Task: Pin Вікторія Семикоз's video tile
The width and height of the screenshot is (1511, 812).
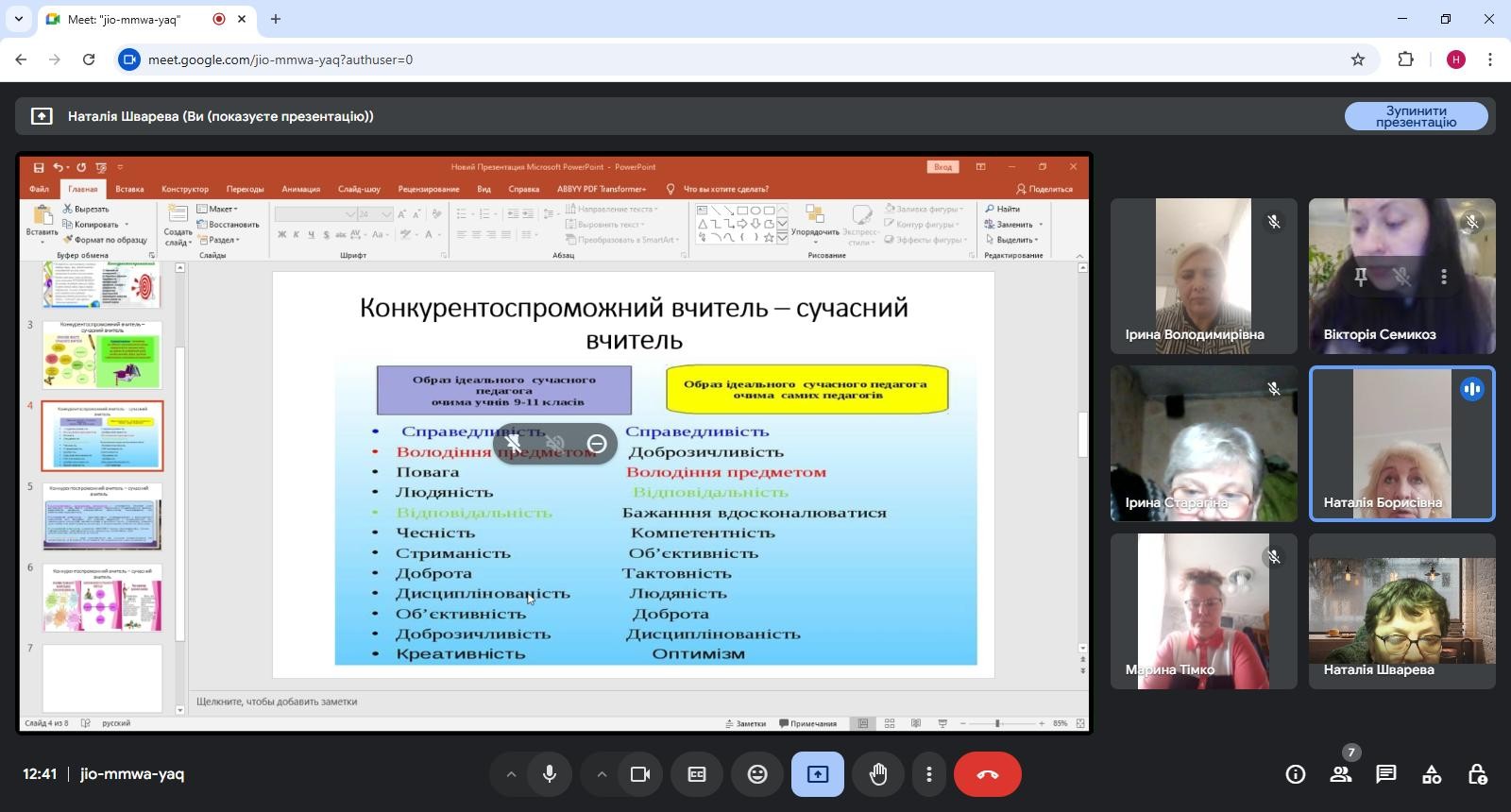Action: [1361, 277]
